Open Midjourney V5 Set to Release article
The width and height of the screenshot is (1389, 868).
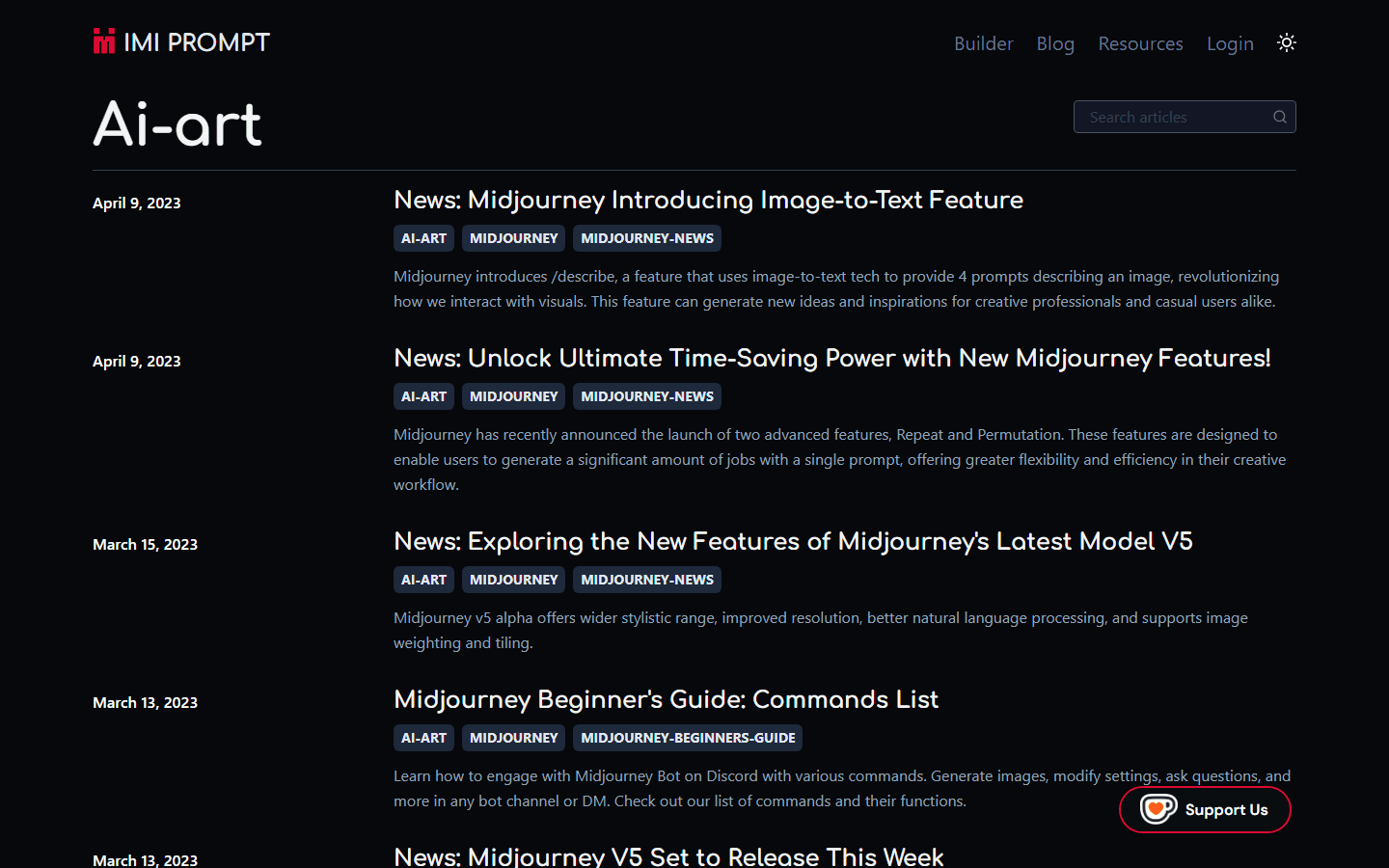click(x=668, y=855)
